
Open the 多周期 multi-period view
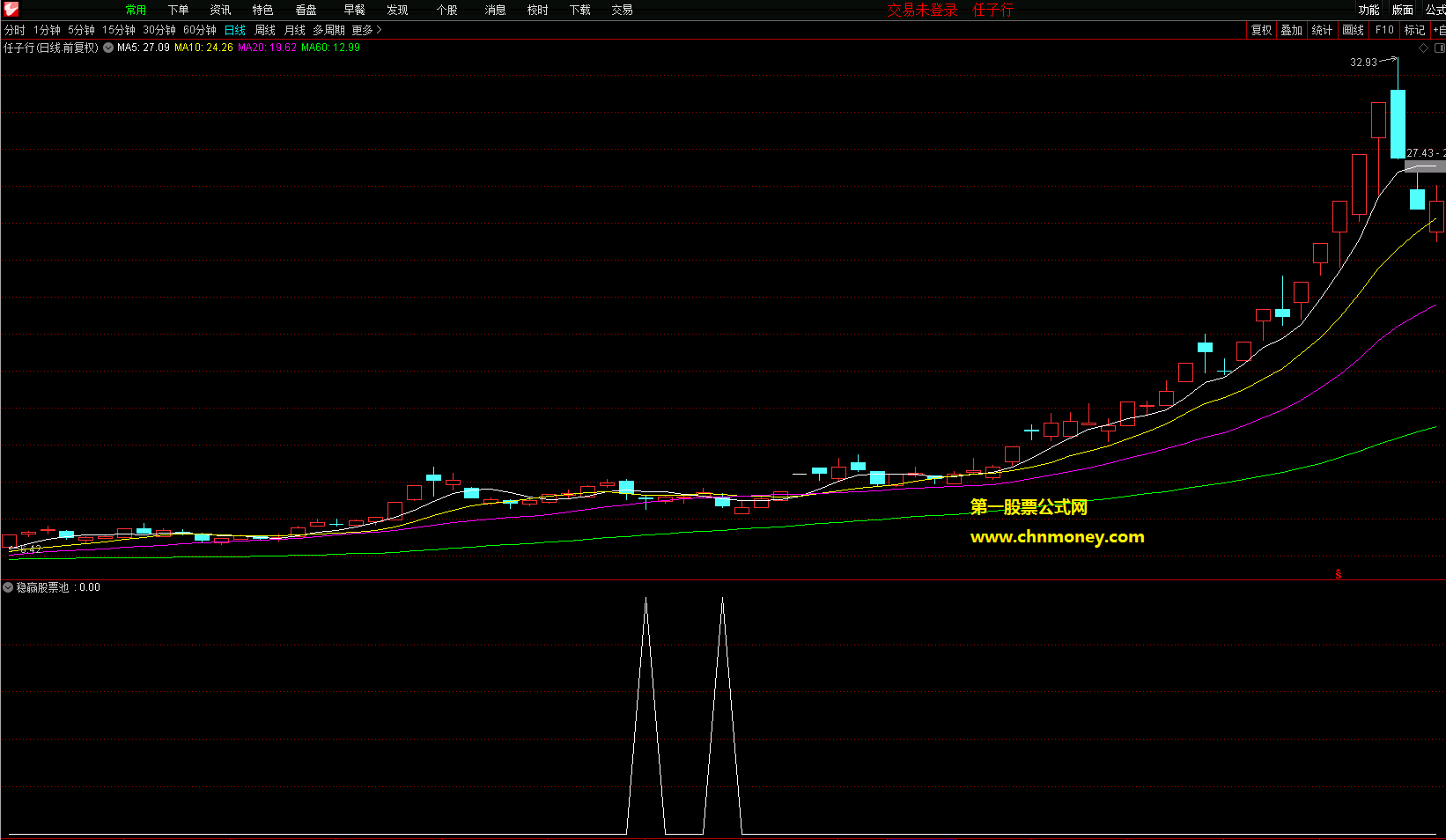click(328, 30)
